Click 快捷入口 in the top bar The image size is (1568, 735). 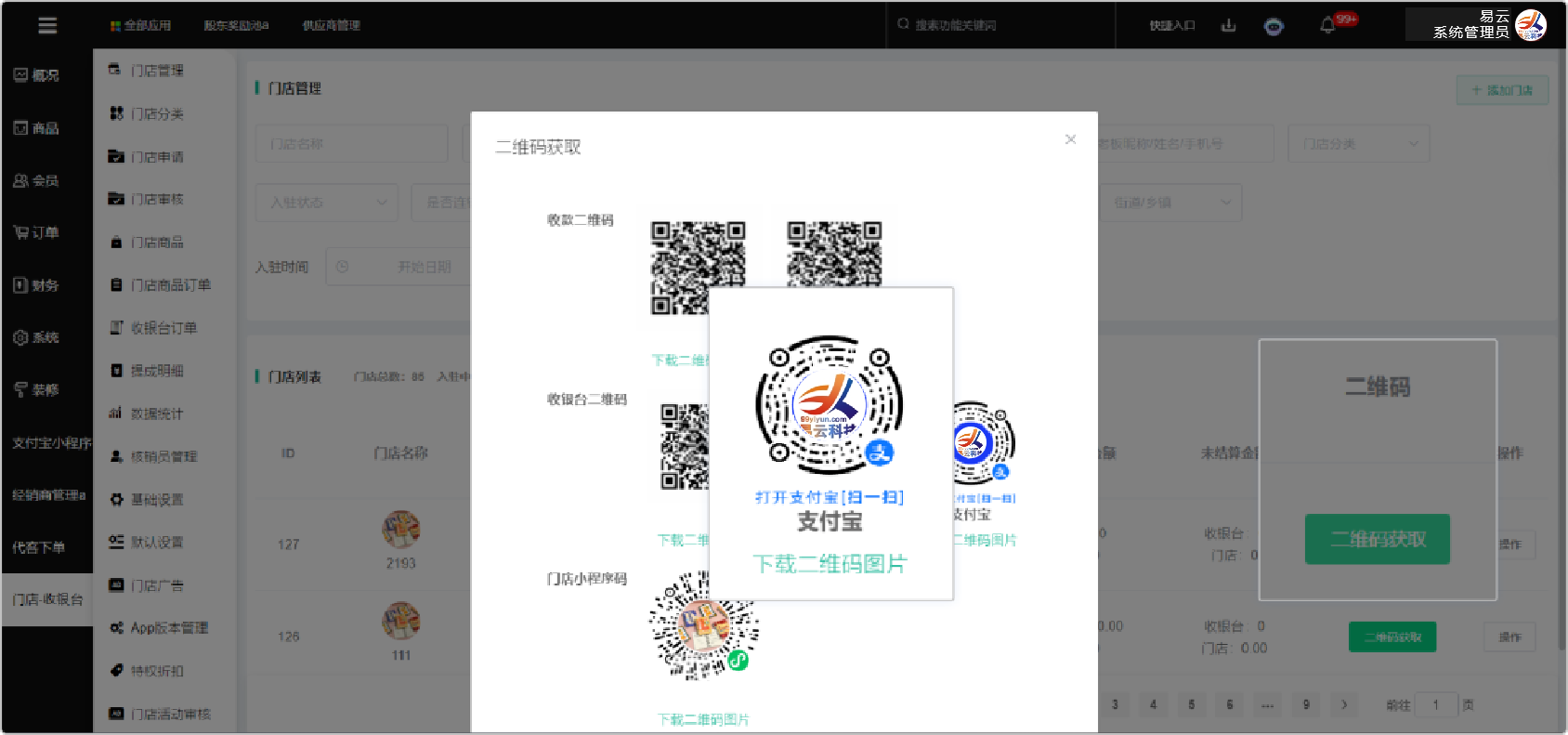1172,26
